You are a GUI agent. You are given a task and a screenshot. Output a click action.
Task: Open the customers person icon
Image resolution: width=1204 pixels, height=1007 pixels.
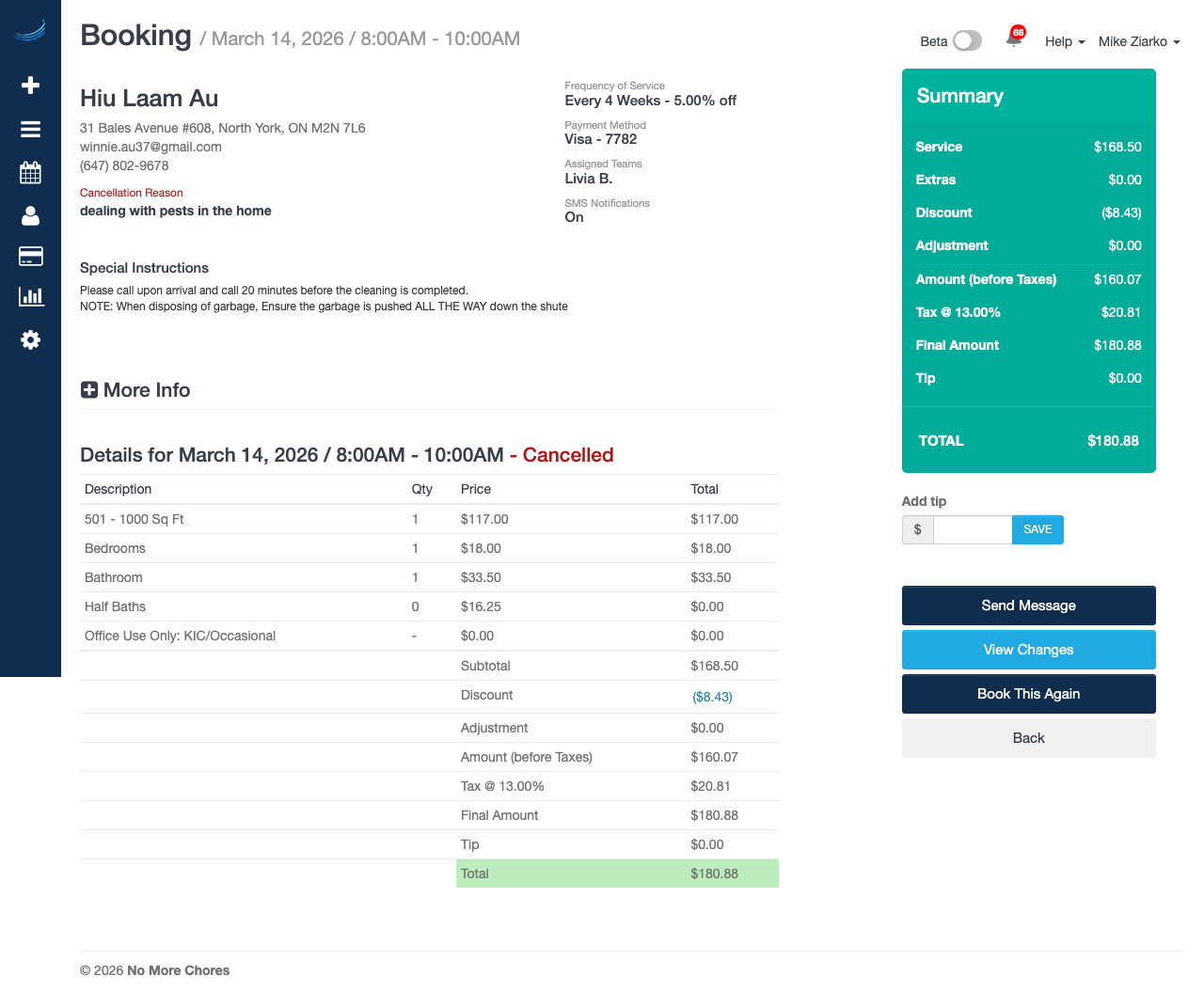click(x=30, y=216)
